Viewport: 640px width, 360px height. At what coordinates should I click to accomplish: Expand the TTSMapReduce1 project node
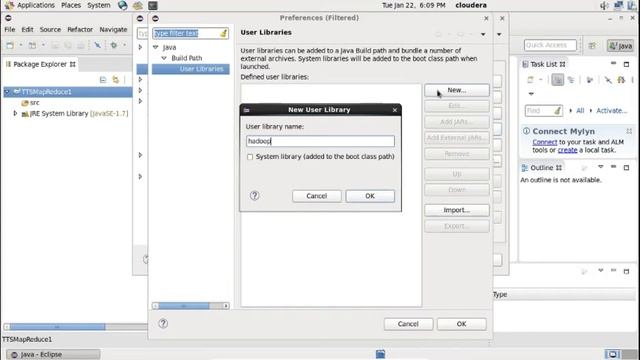click(x=7, y=92)
